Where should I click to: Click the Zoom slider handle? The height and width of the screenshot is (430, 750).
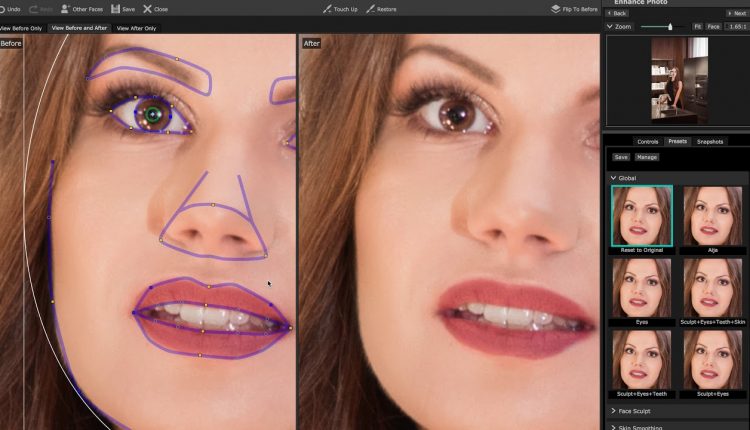click(670, 26)
